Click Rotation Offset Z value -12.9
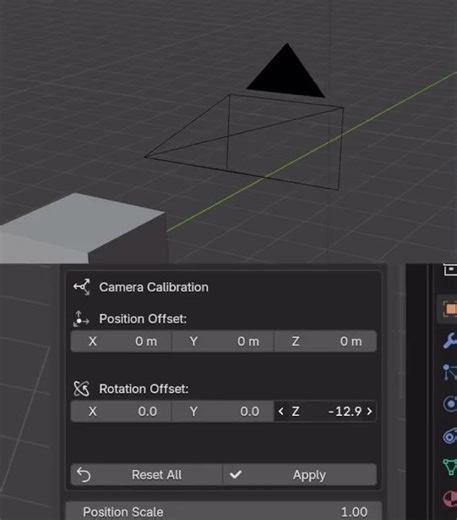The image size is (457, 520). [x=345, y=411]
